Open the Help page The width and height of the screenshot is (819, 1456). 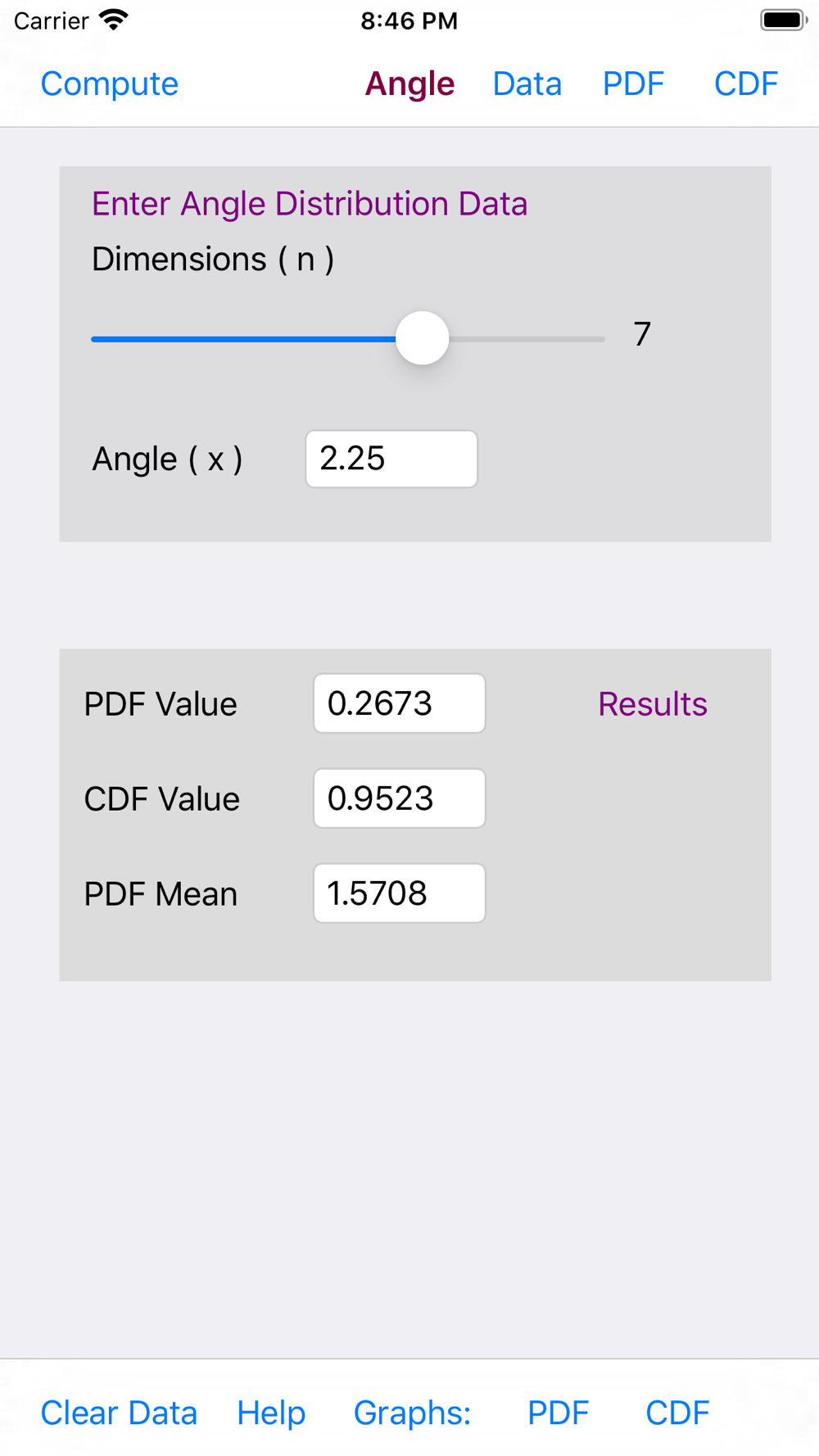click(271, 1413)
